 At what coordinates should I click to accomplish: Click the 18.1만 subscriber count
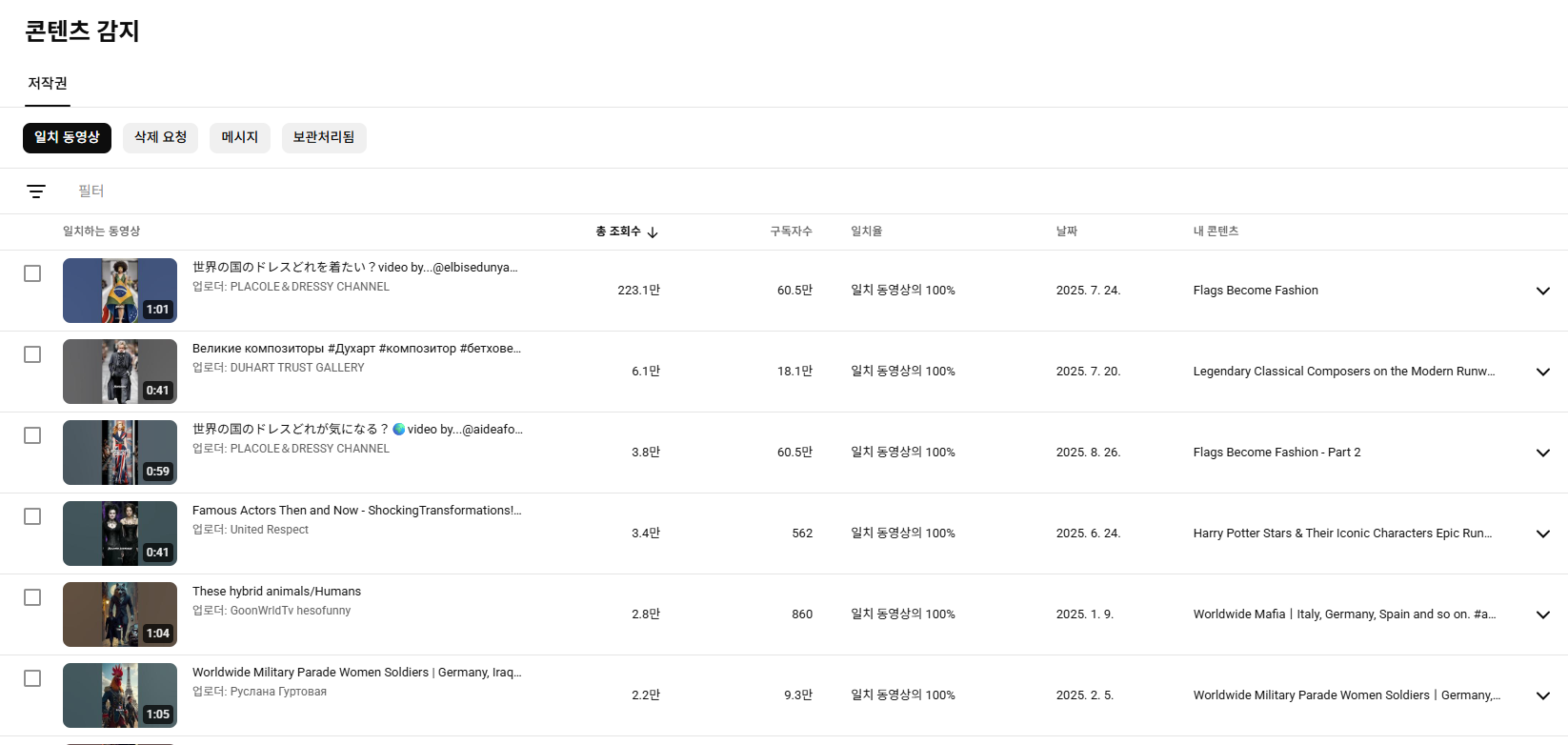[x=794, y=372]
